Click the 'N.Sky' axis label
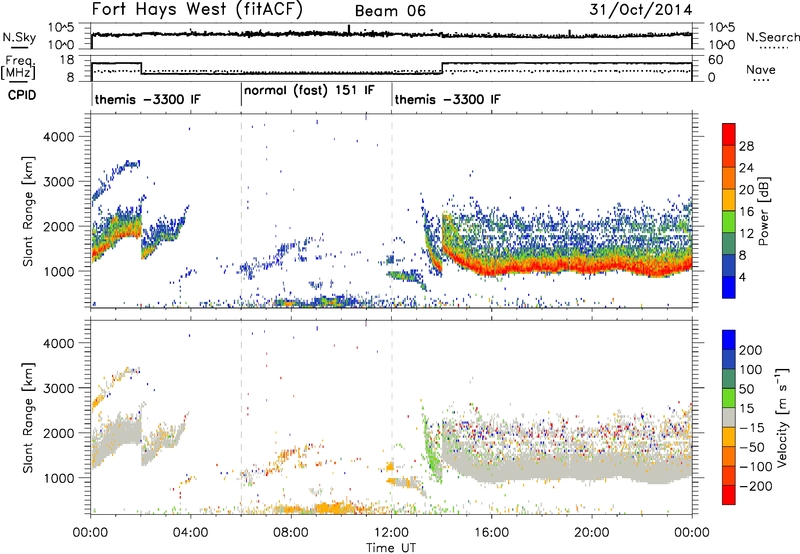Image resolution: width=800 pixels, height=554 pixels. 19,37
